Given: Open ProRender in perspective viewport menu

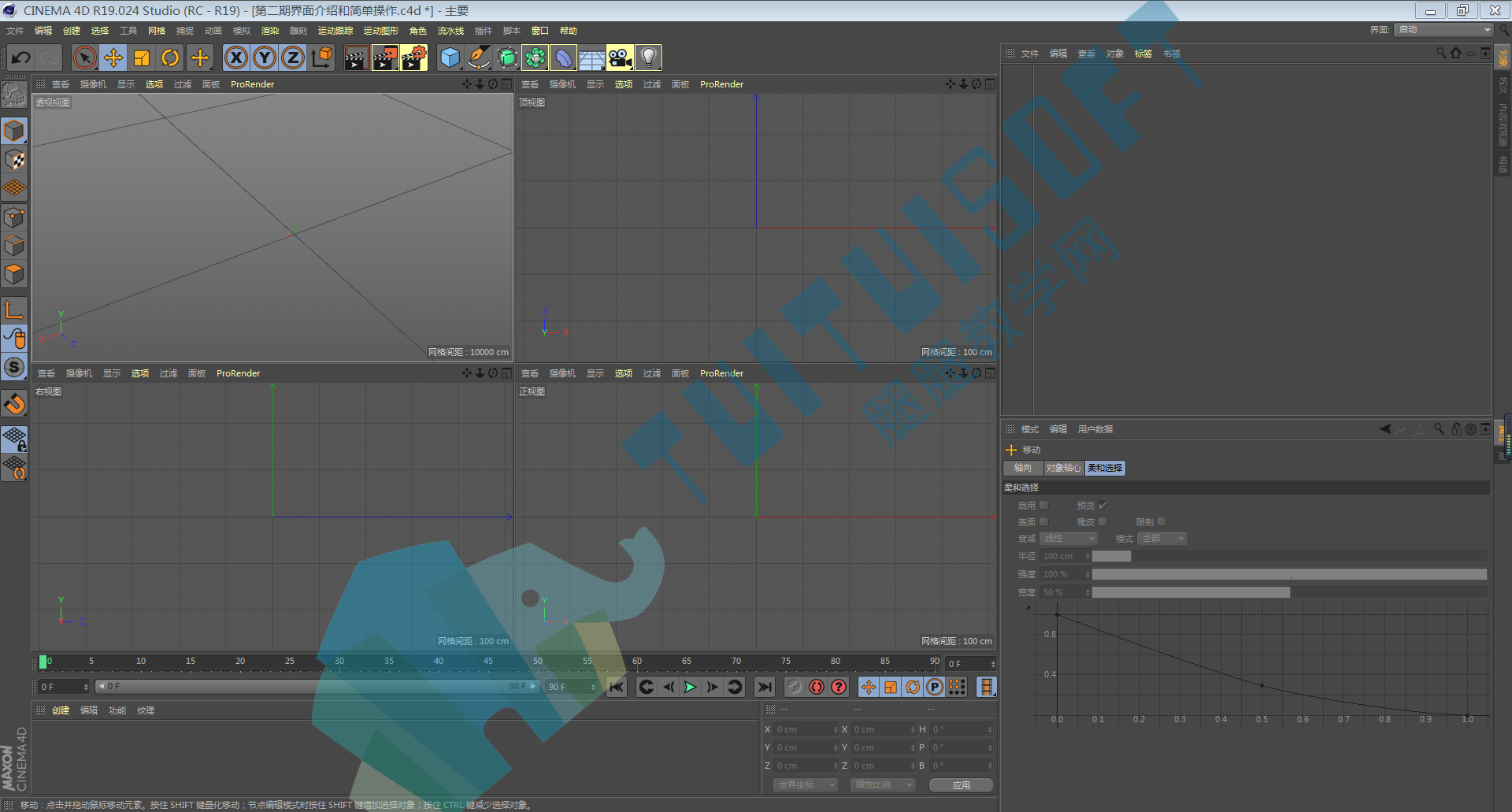Looking at the screenshot, I should pos(252,84).
